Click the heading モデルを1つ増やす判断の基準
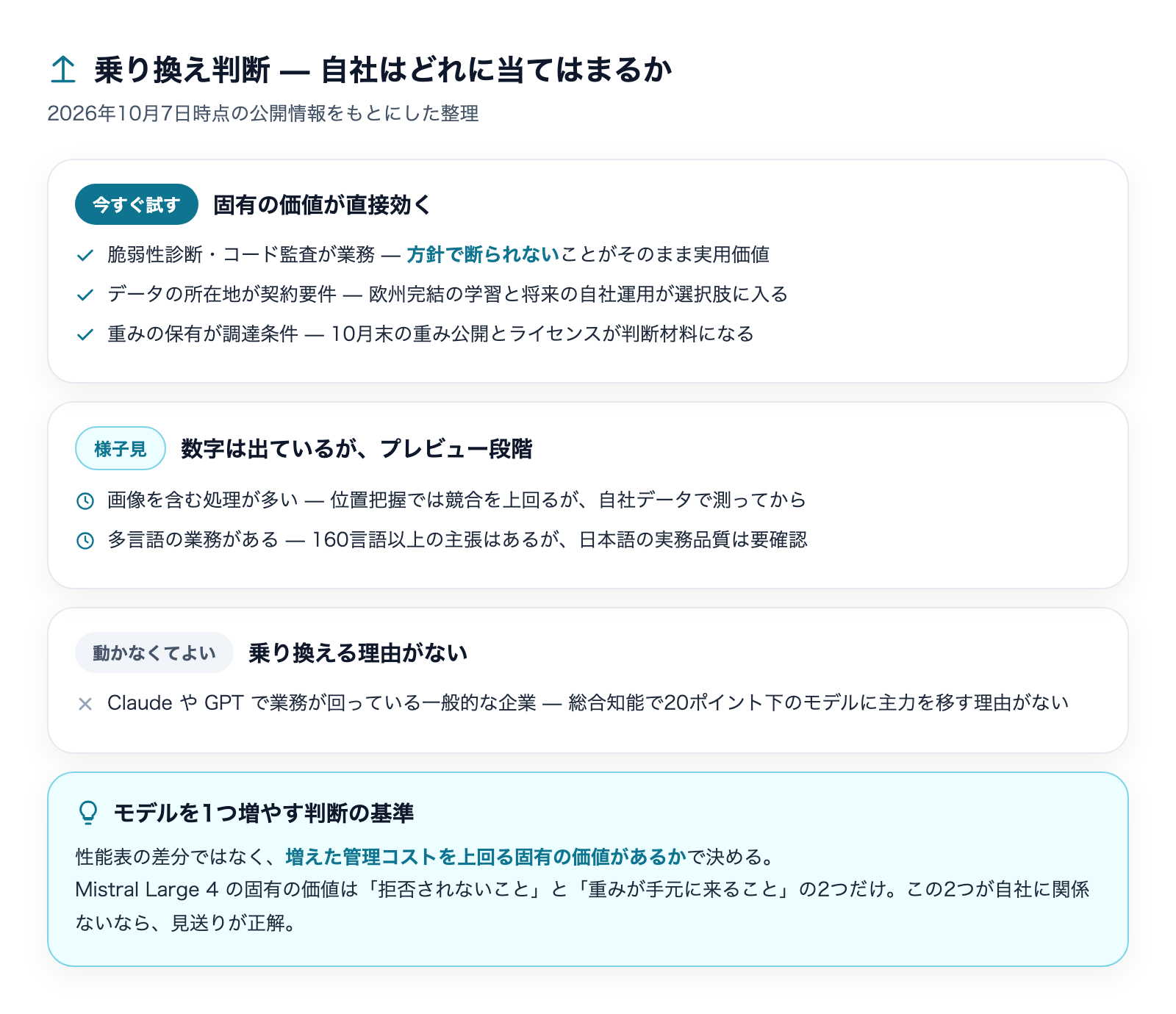 [264, 813]
